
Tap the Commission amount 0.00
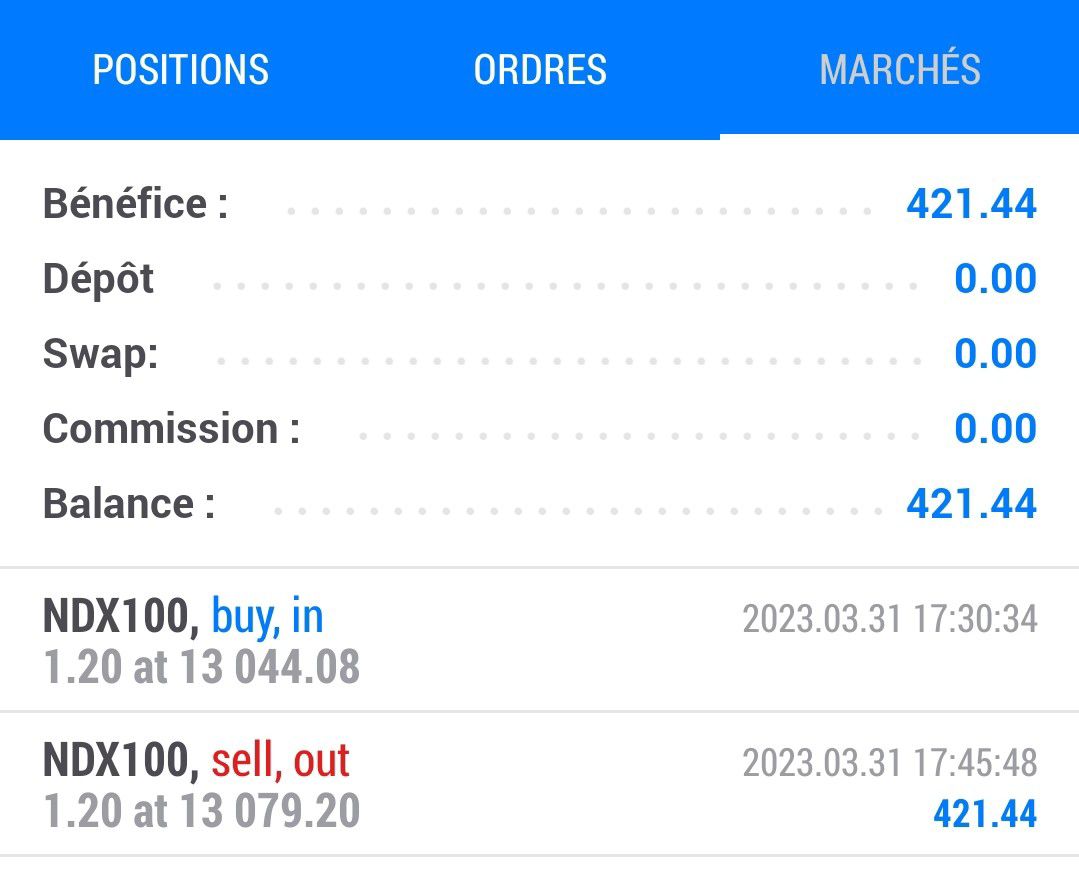pyautogui.click(x=995, y=429)
